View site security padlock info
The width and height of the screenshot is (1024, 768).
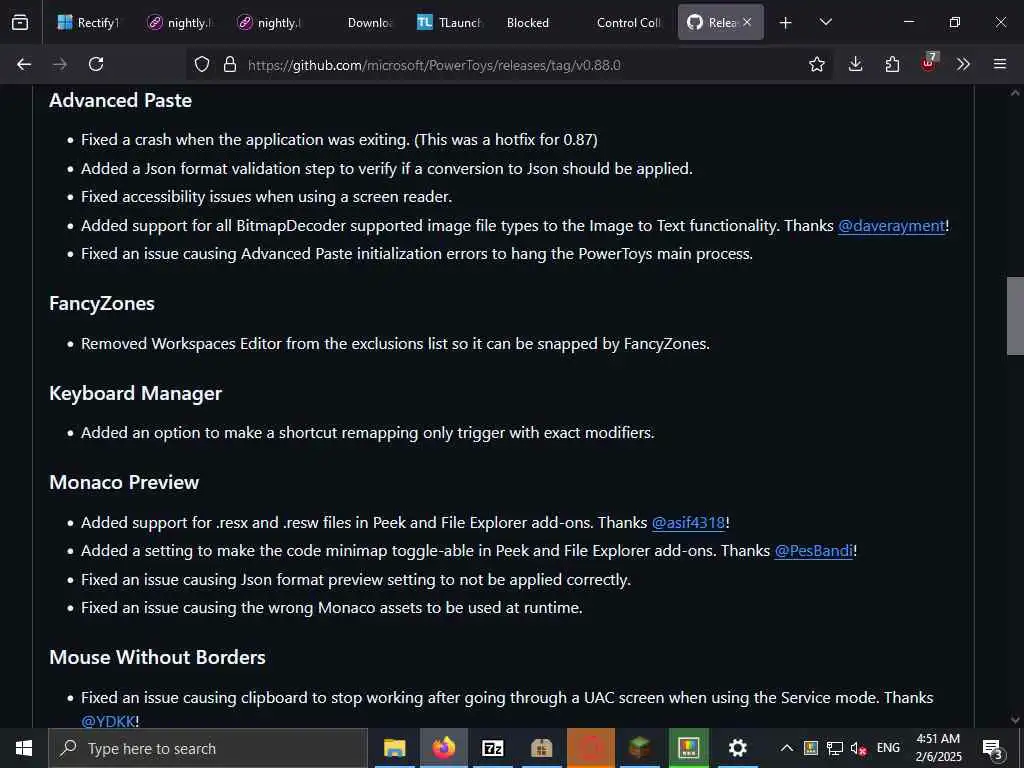pyautogui.click(x=230, y=64)
